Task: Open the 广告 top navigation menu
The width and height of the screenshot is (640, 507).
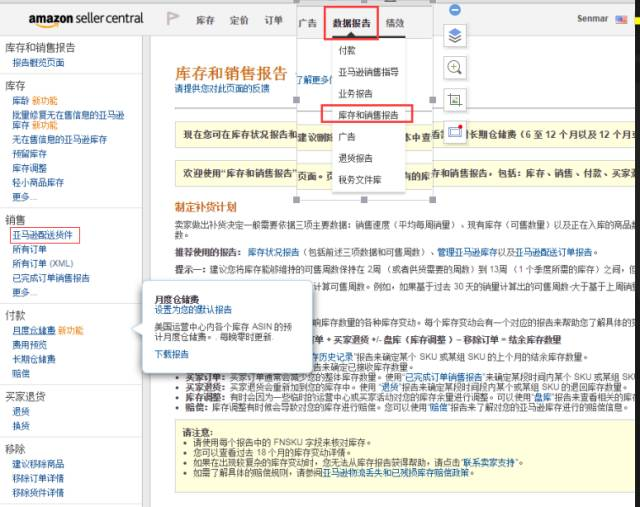Action: point(307,23)
